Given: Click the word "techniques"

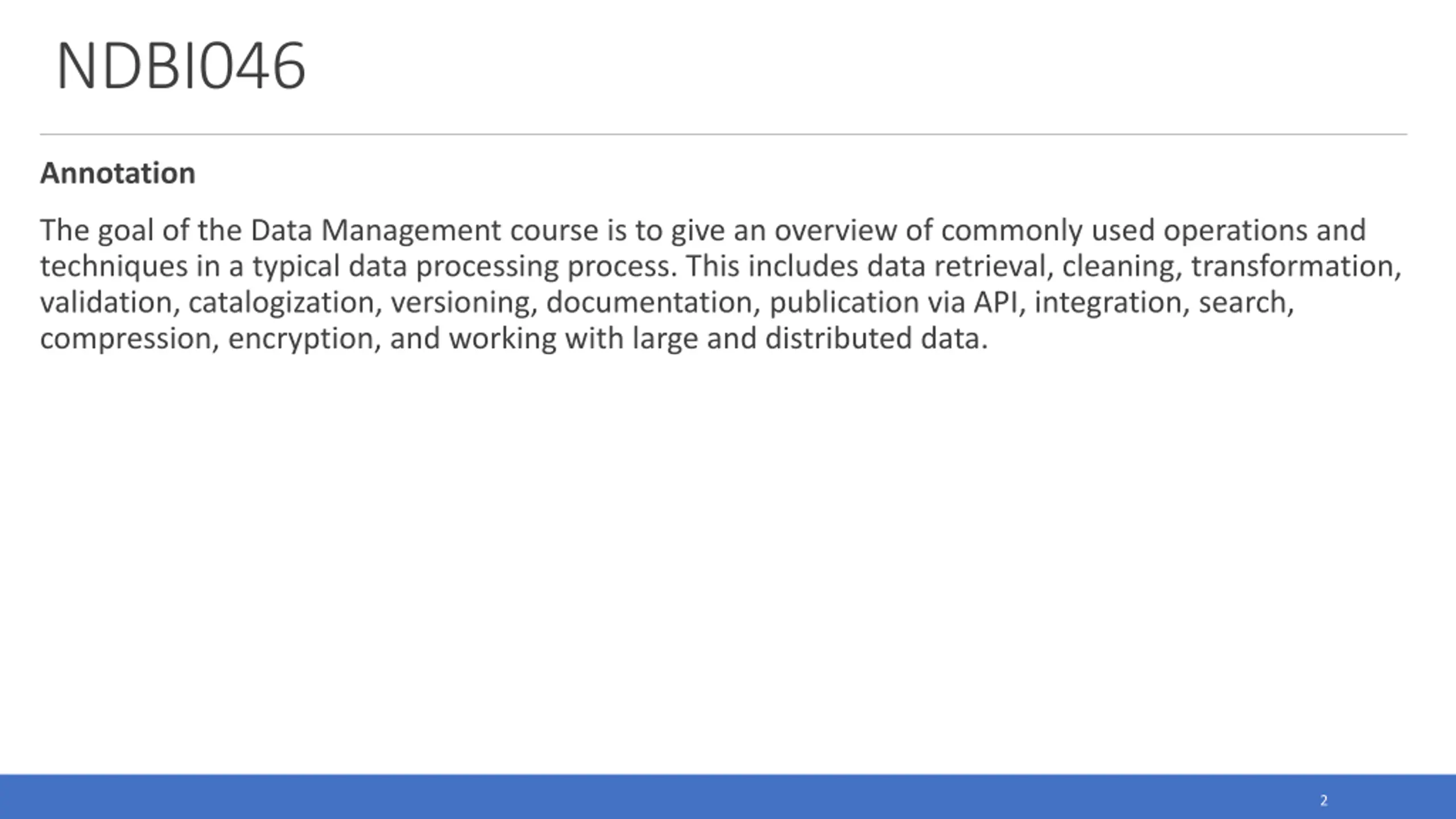Looking at the screenshot, I should 114,267.
